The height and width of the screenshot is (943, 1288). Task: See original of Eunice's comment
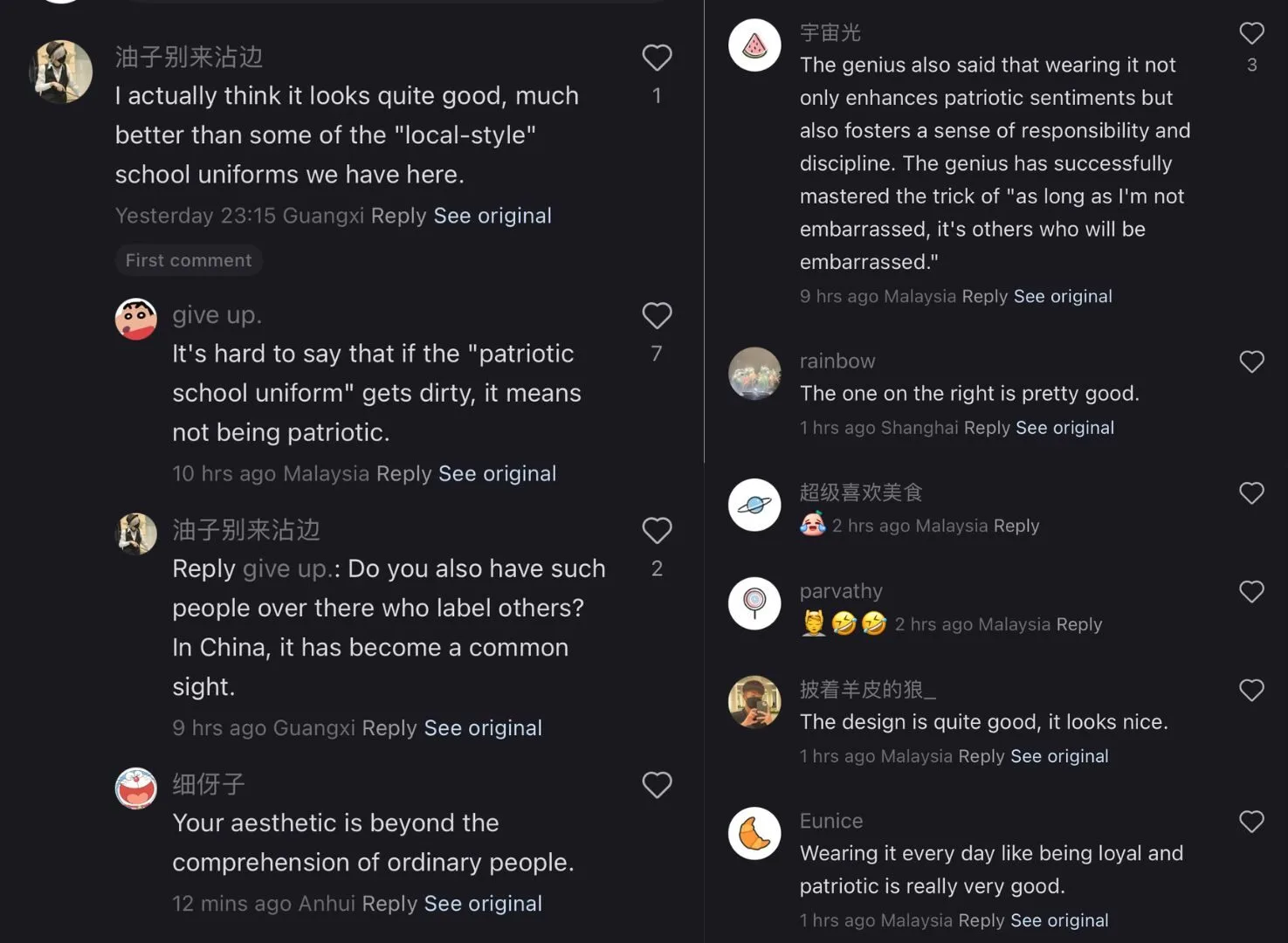click(x=1059, y=920)
